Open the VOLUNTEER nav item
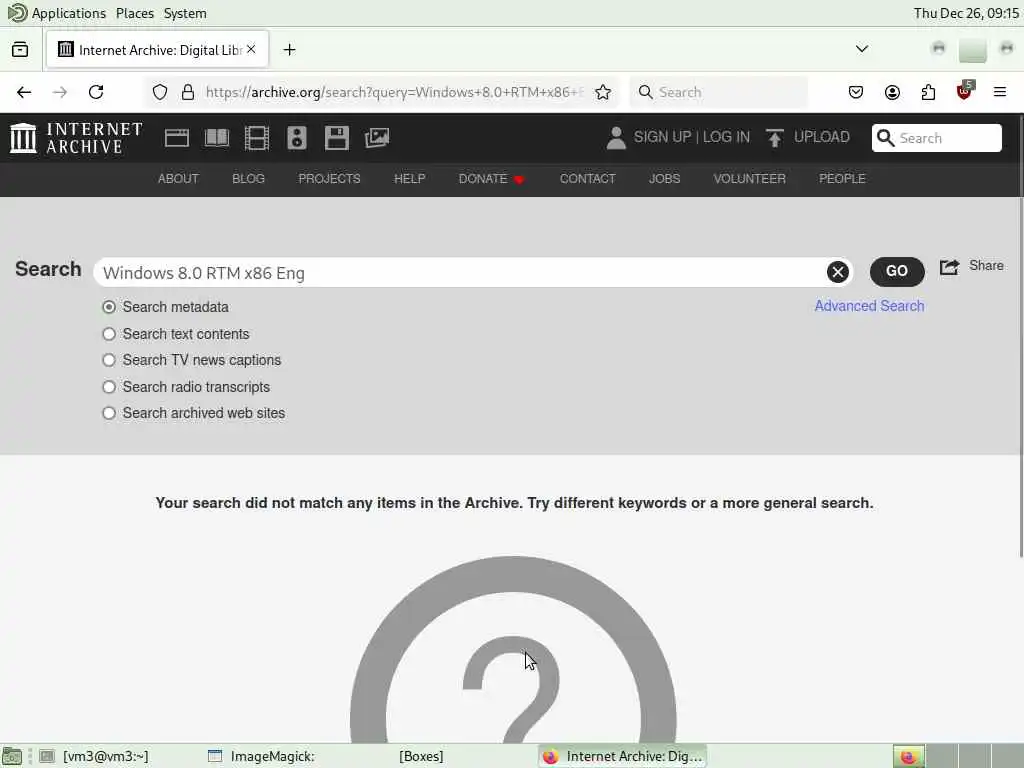This screenshot has width=1024, height=768. 750,178
